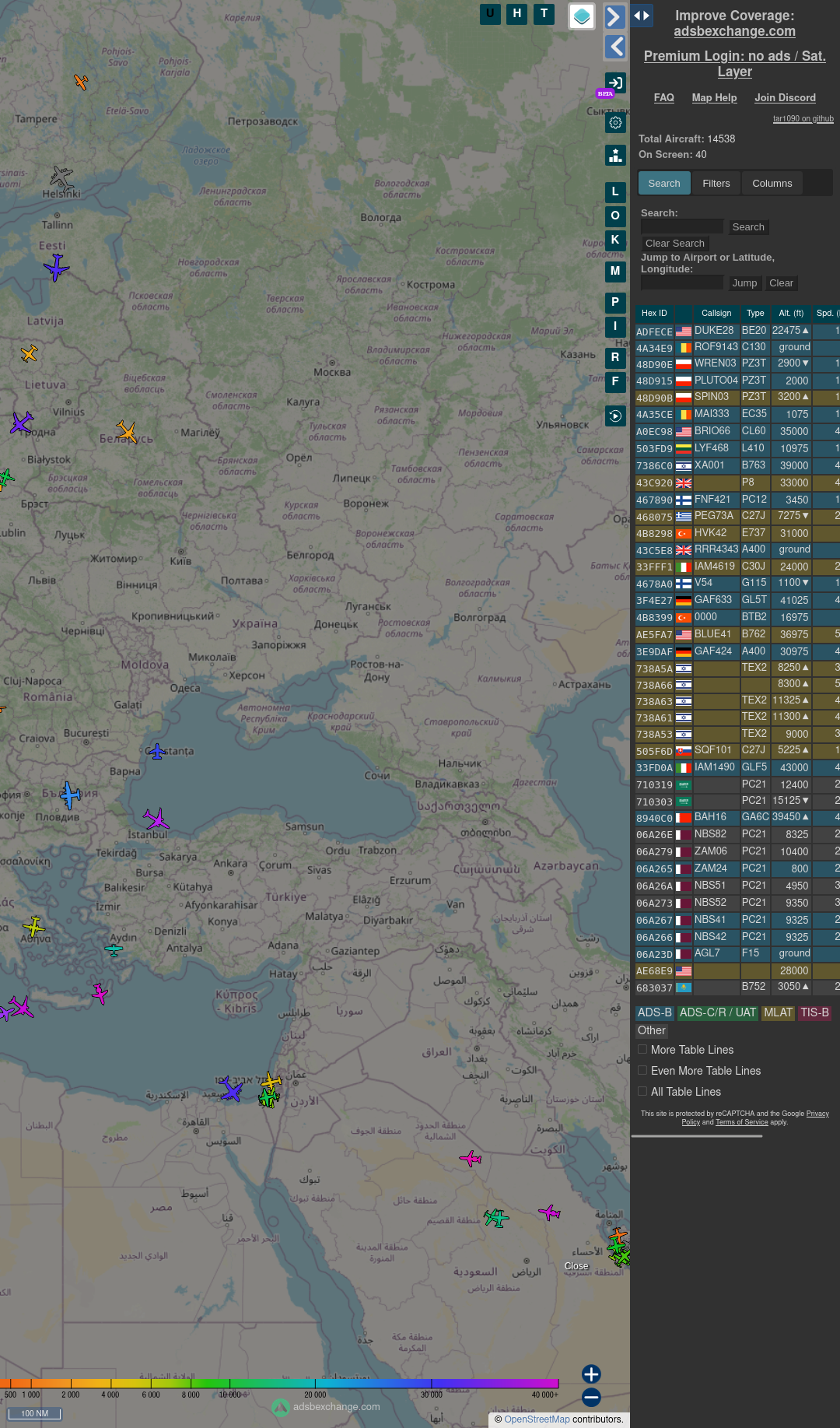Tick the All Table Lines checkbox
This screenshot has width=840, height=1428.
[x=642, y=1091]
